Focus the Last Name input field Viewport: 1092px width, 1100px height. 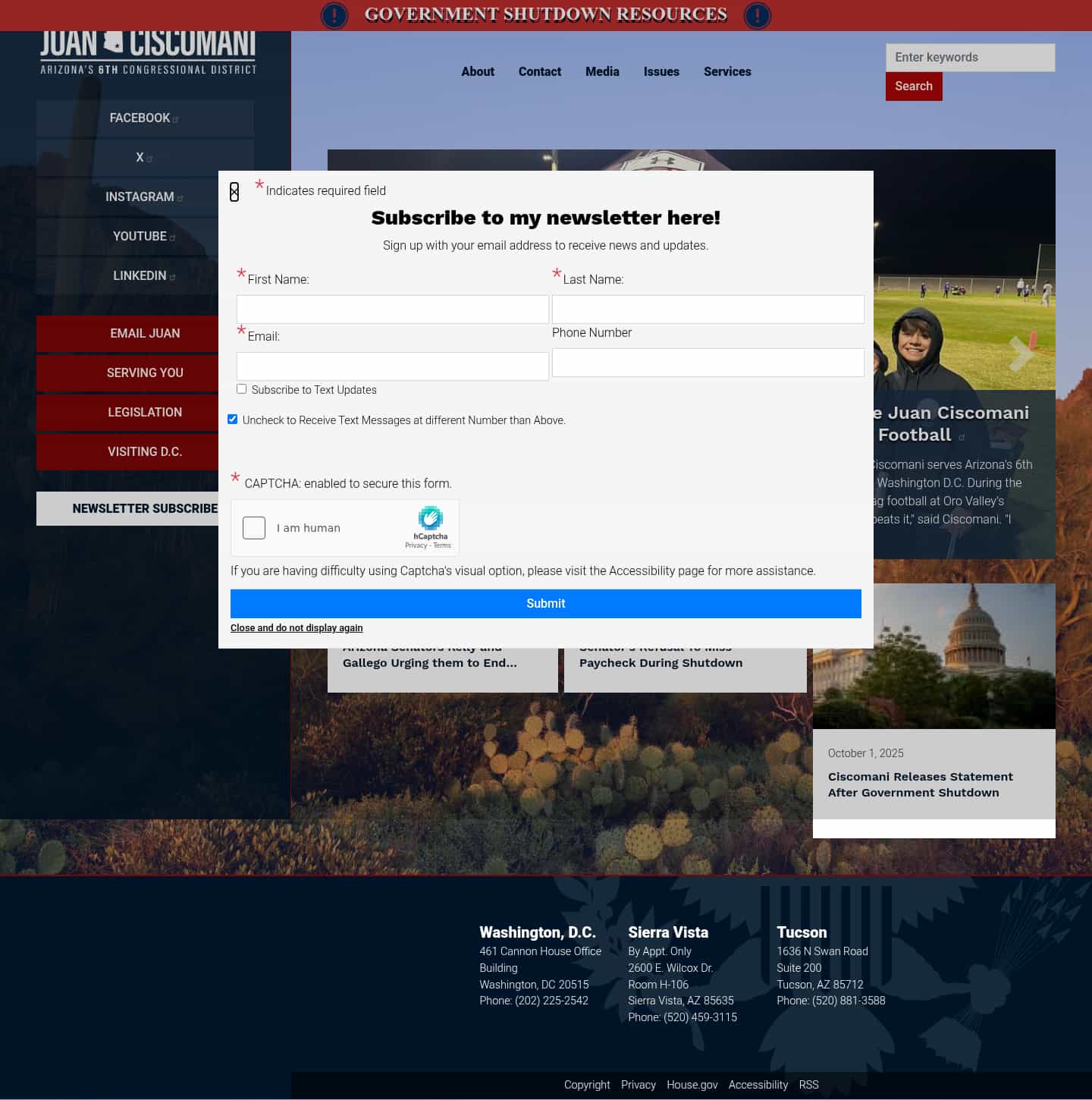point(708,310)
